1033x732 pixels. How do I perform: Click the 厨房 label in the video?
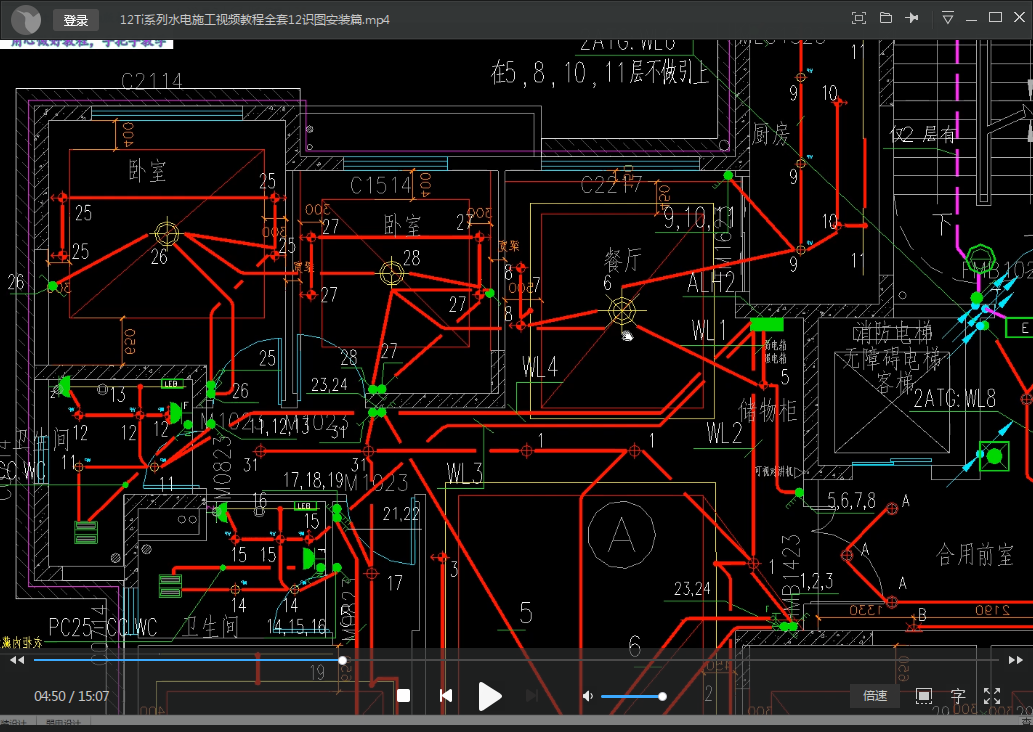point(771,134)
